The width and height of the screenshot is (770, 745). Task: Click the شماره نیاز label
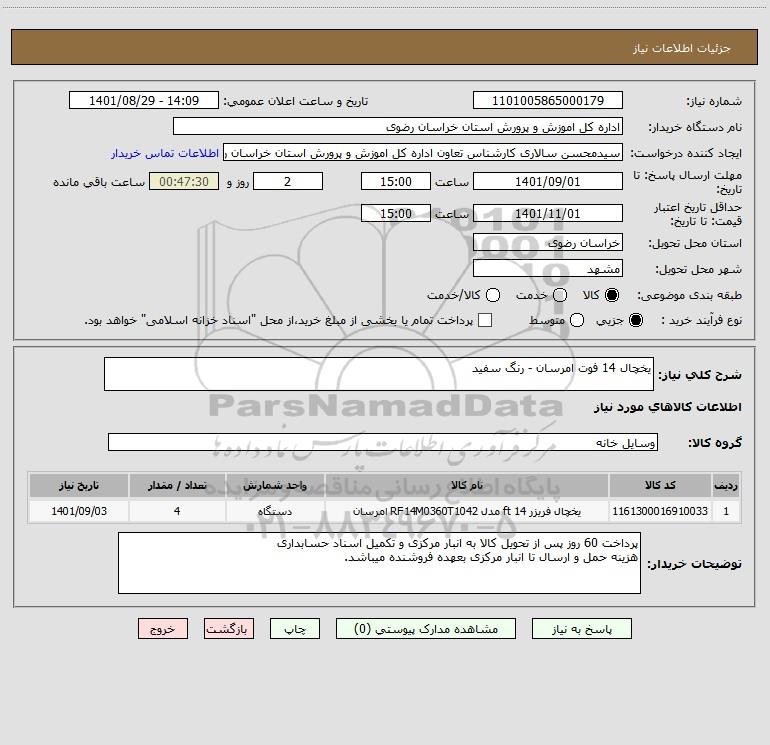click(714, 102)
